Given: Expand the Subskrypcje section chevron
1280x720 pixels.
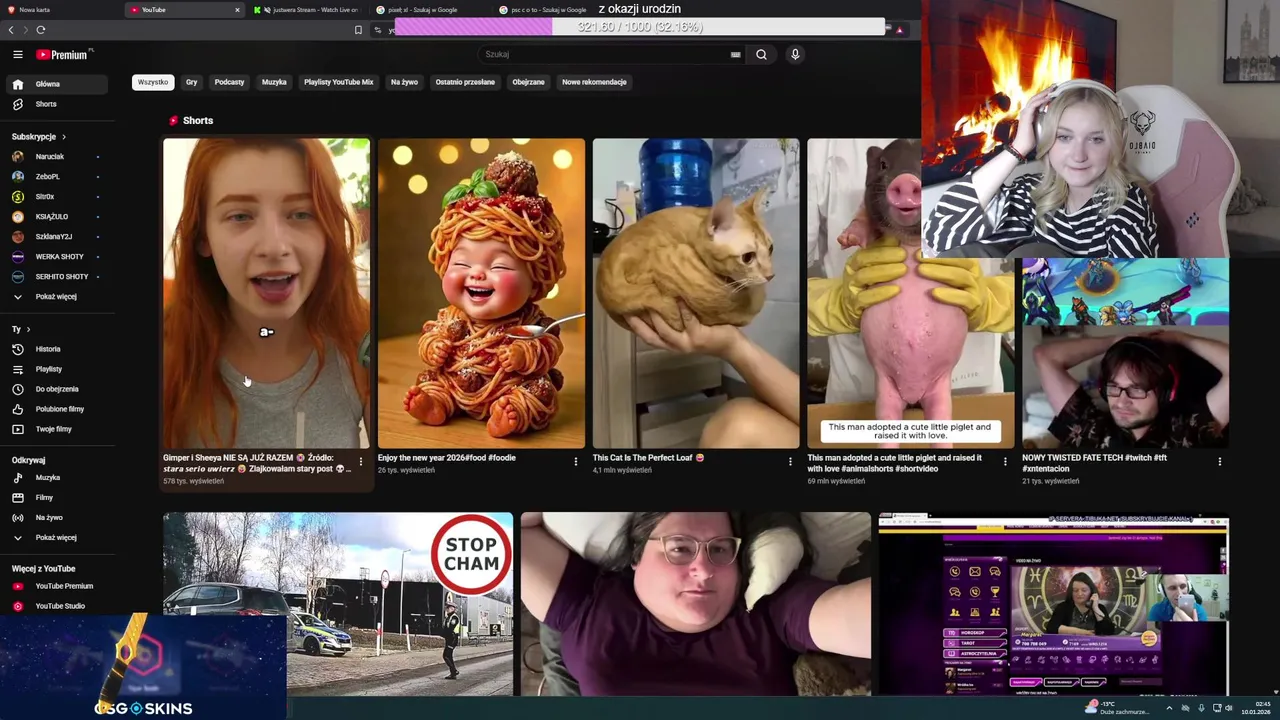Looking at the screenshot, I should click(x=64, y=137).
